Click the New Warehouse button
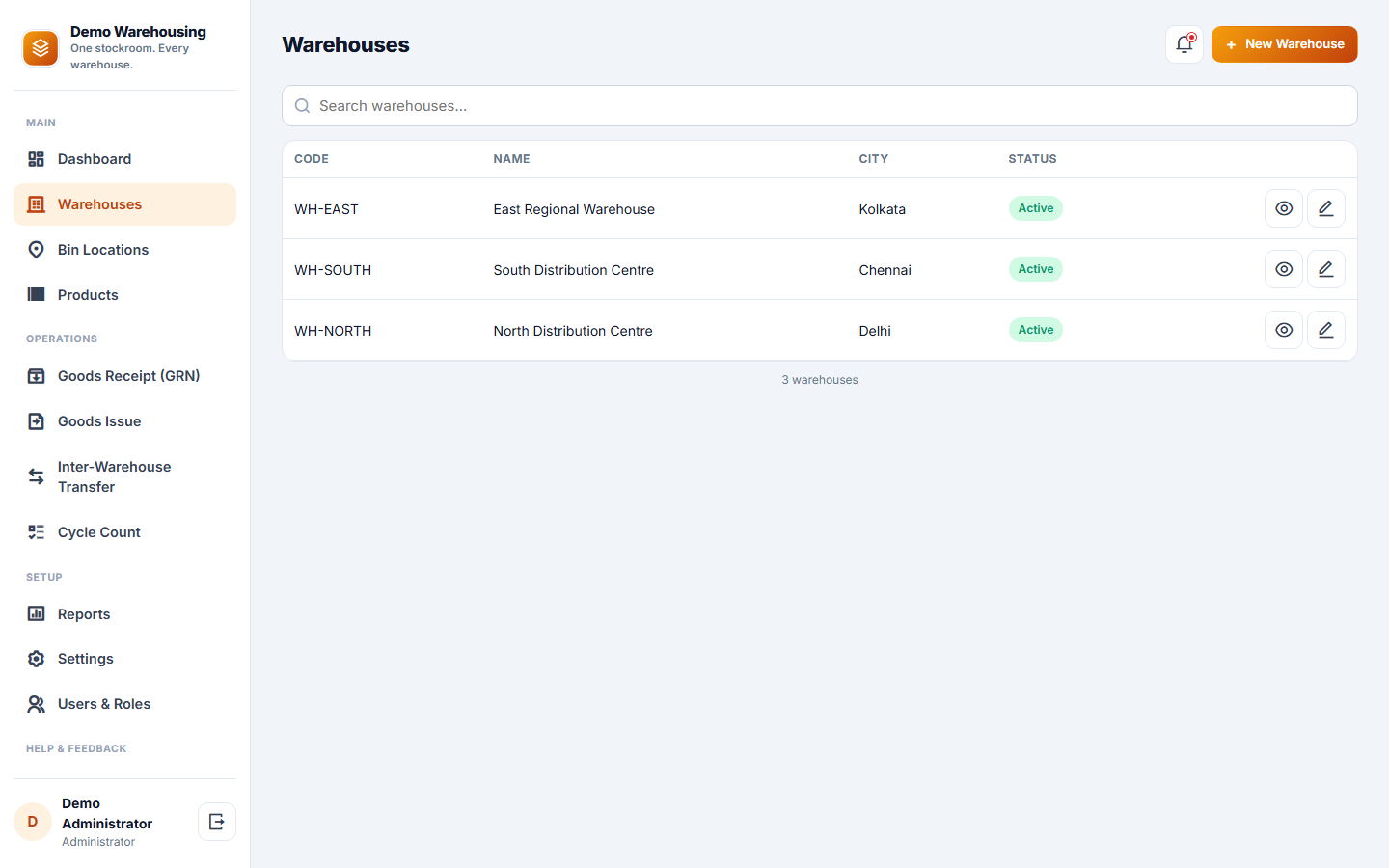The image size is (1389, 868). point(1284,44)
